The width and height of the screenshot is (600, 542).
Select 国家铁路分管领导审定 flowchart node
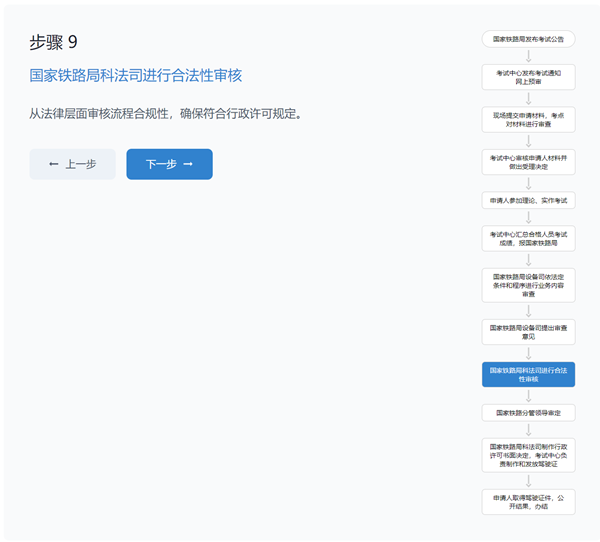(528, 412)
